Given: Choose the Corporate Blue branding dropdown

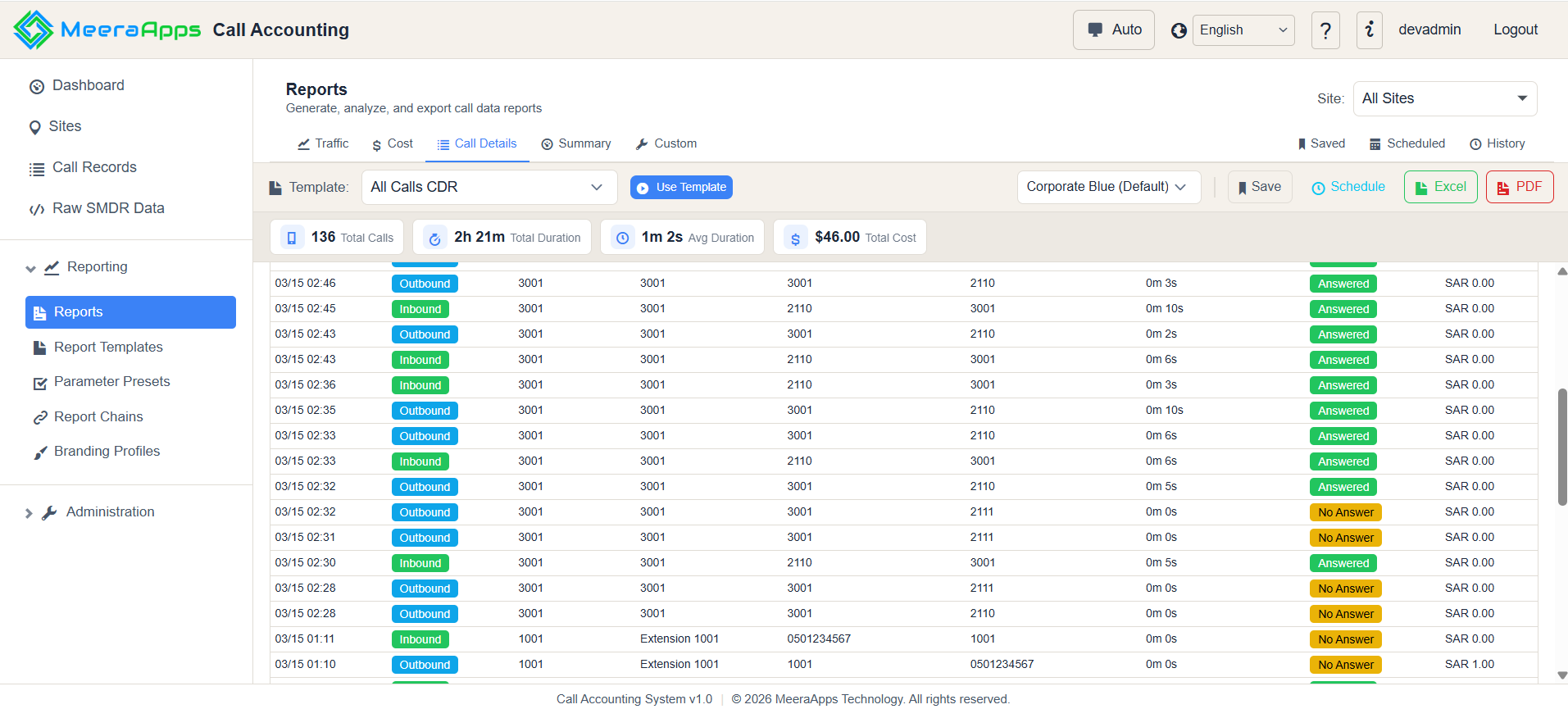Looking at the screenshot, I should (x=1108, y=187).
